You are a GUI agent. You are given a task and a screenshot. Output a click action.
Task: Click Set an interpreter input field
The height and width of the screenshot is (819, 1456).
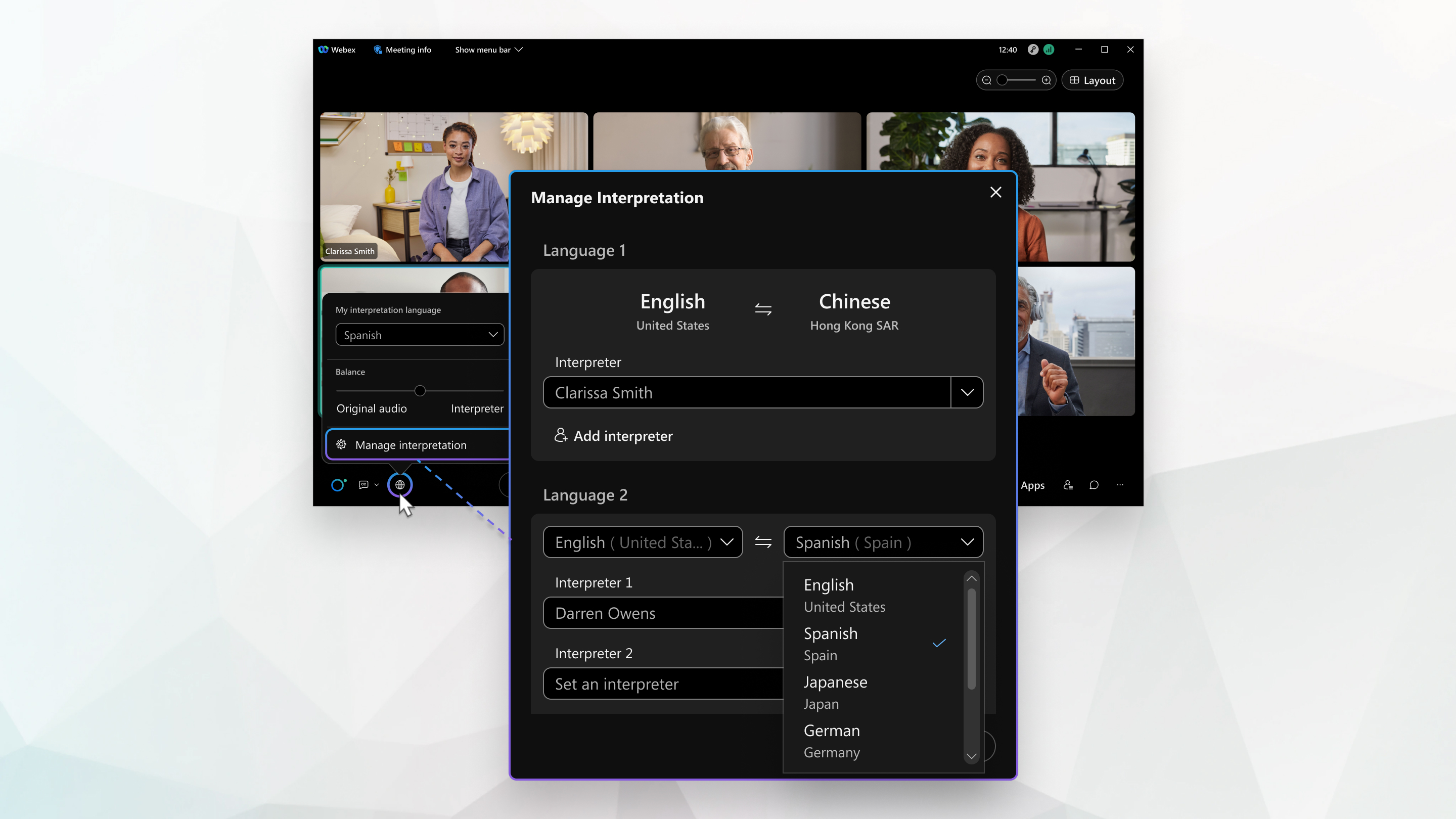point(660,683)
